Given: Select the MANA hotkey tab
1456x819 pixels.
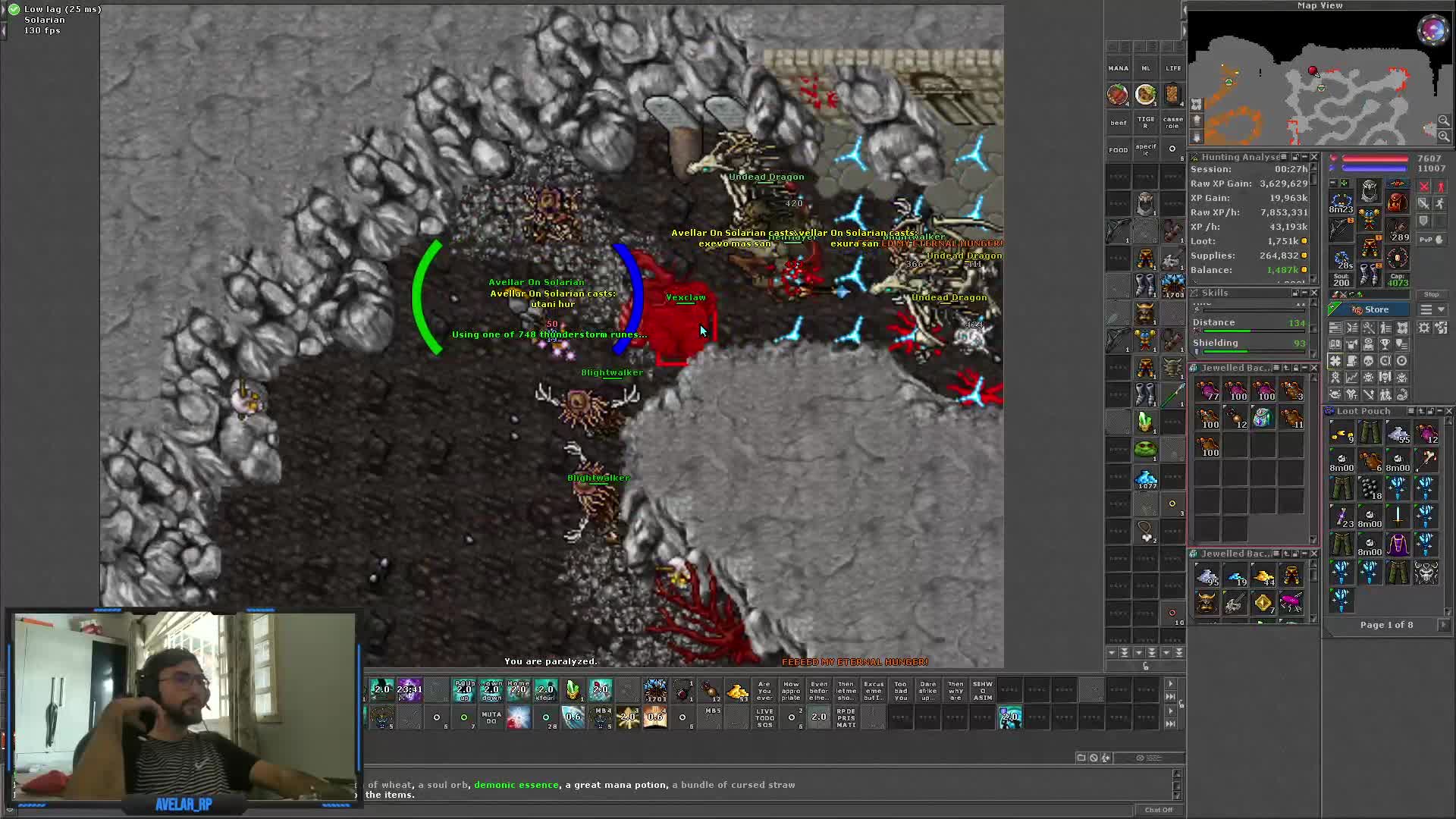Looking at the screenshot, I should tap(1118, 68).
